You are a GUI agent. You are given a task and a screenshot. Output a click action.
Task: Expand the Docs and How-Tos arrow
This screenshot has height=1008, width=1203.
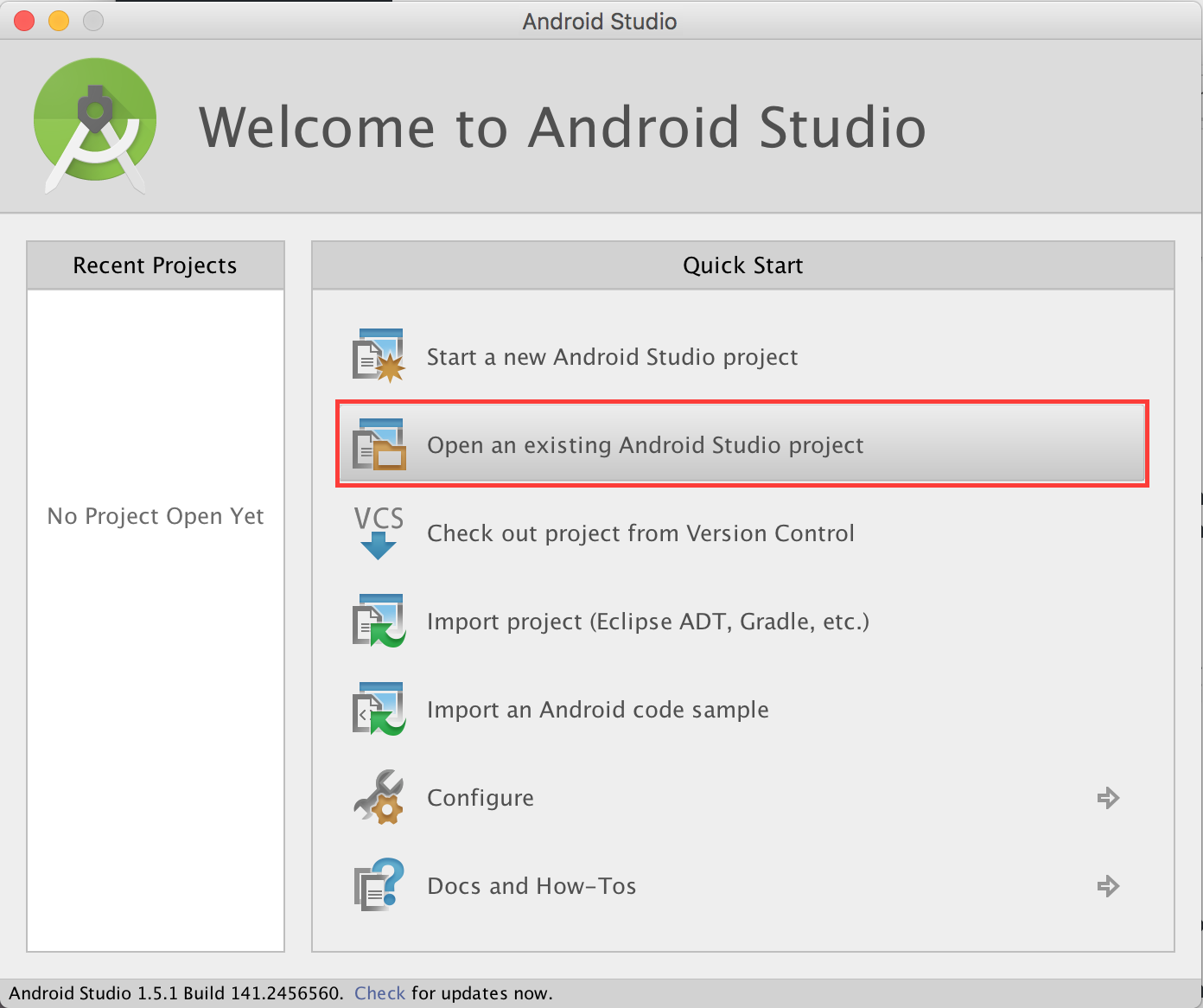(x=1108, y=886)
